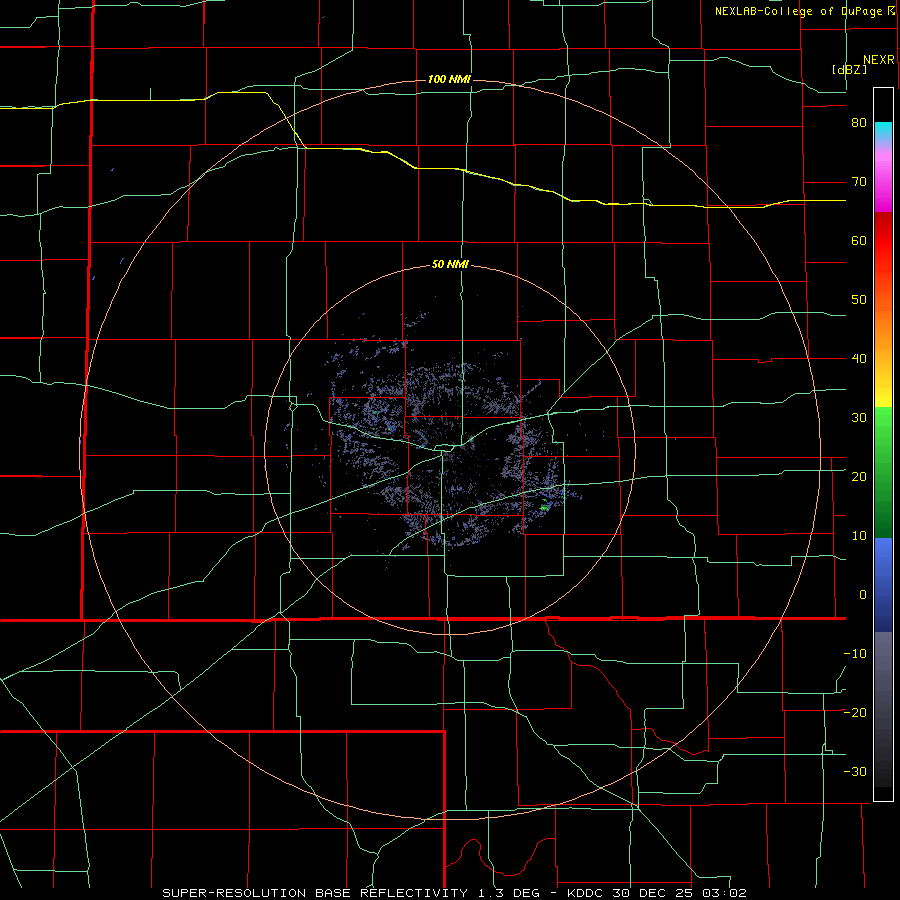900x900 pixels.
Task: Click the blue segment of the color bar
Action: point(883,584)
